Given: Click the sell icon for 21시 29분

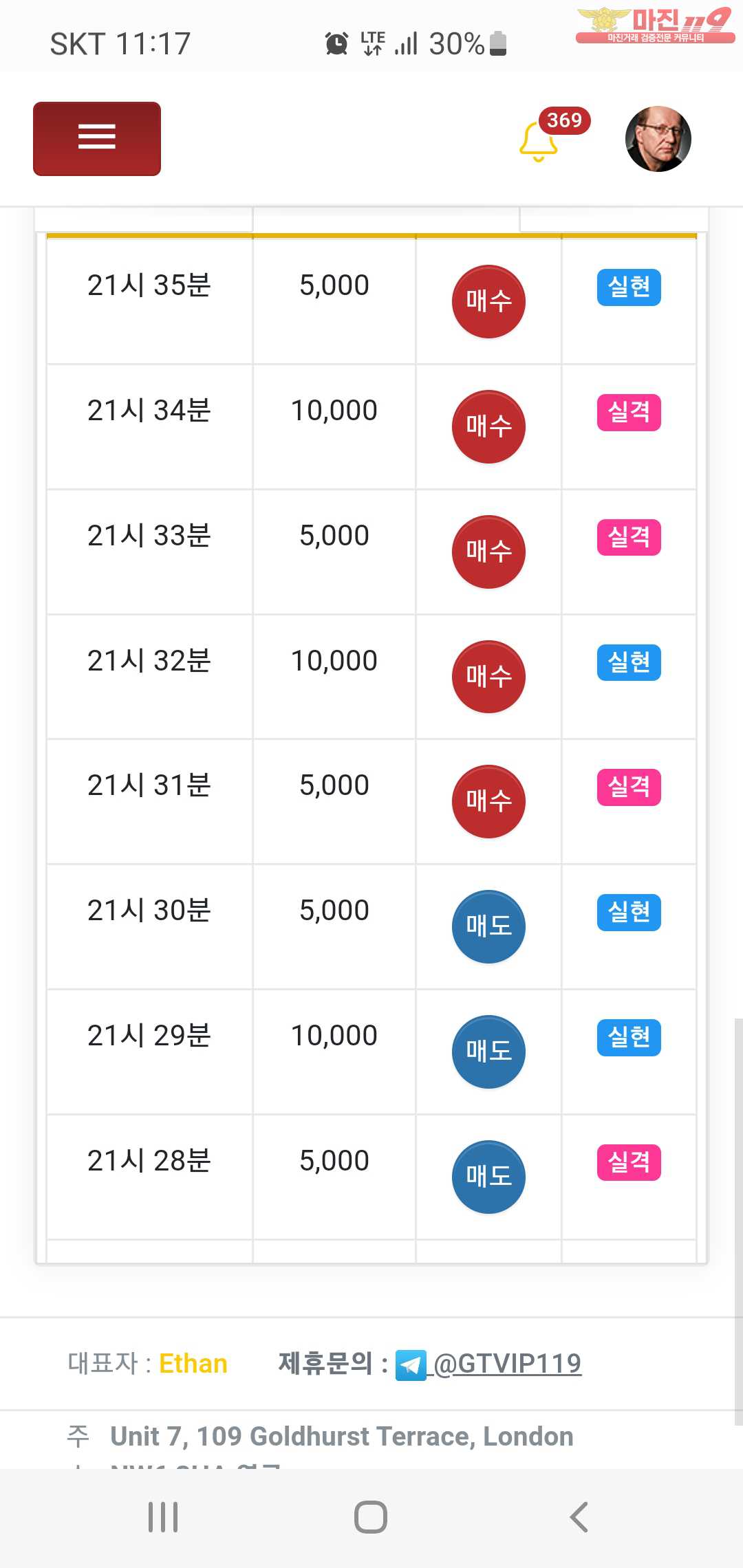Looking at the screenshot, I should coord(488,1052).
